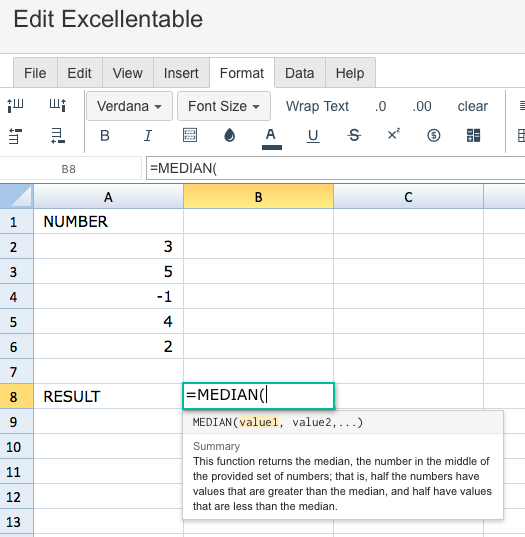Click the clear formatting button

473,106
